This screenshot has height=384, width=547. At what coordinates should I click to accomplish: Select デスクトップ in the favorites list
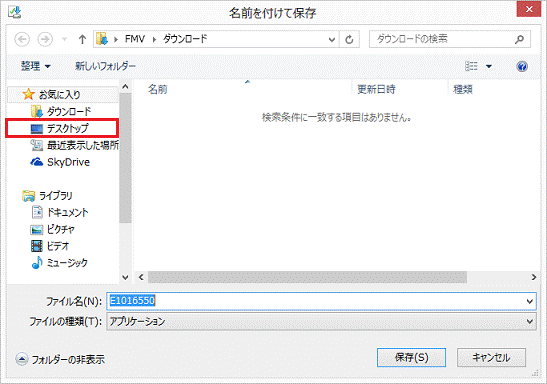pos(62,128)
